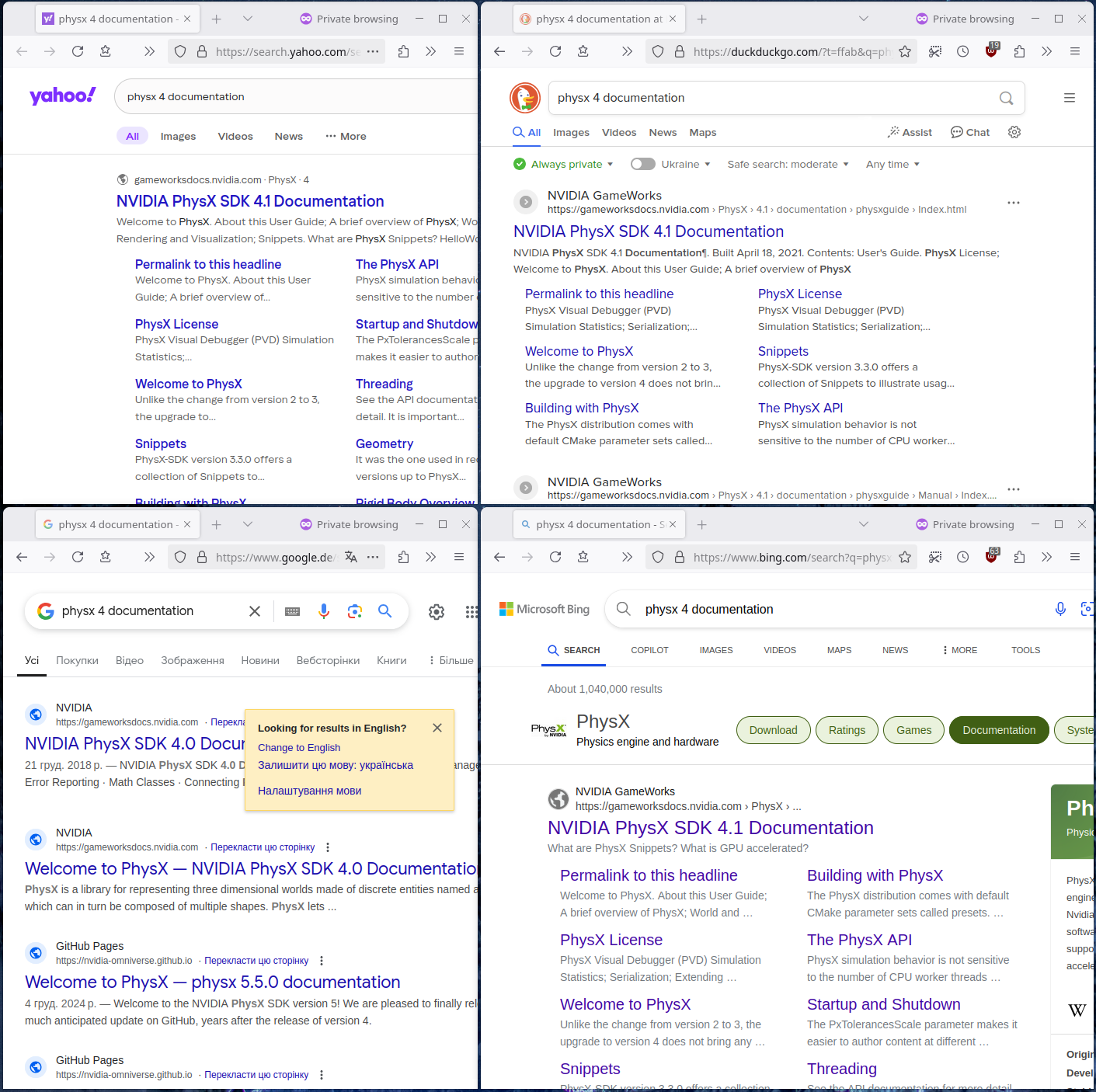
Task: Open extensions puzzle icon in Yahoo window
Action: 403,51
